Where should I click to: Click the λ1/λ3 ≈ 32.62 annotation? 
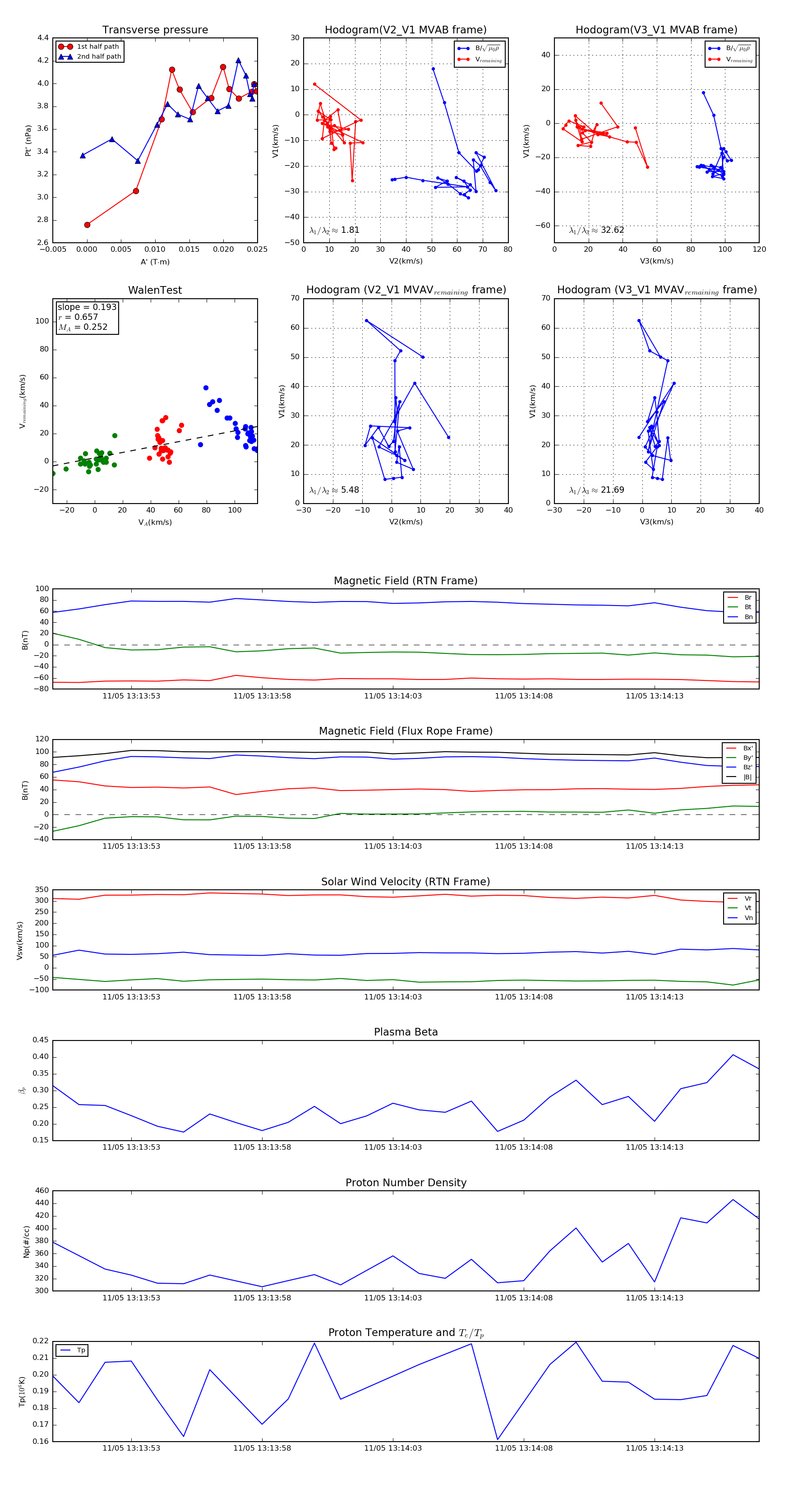pos(596,230)
